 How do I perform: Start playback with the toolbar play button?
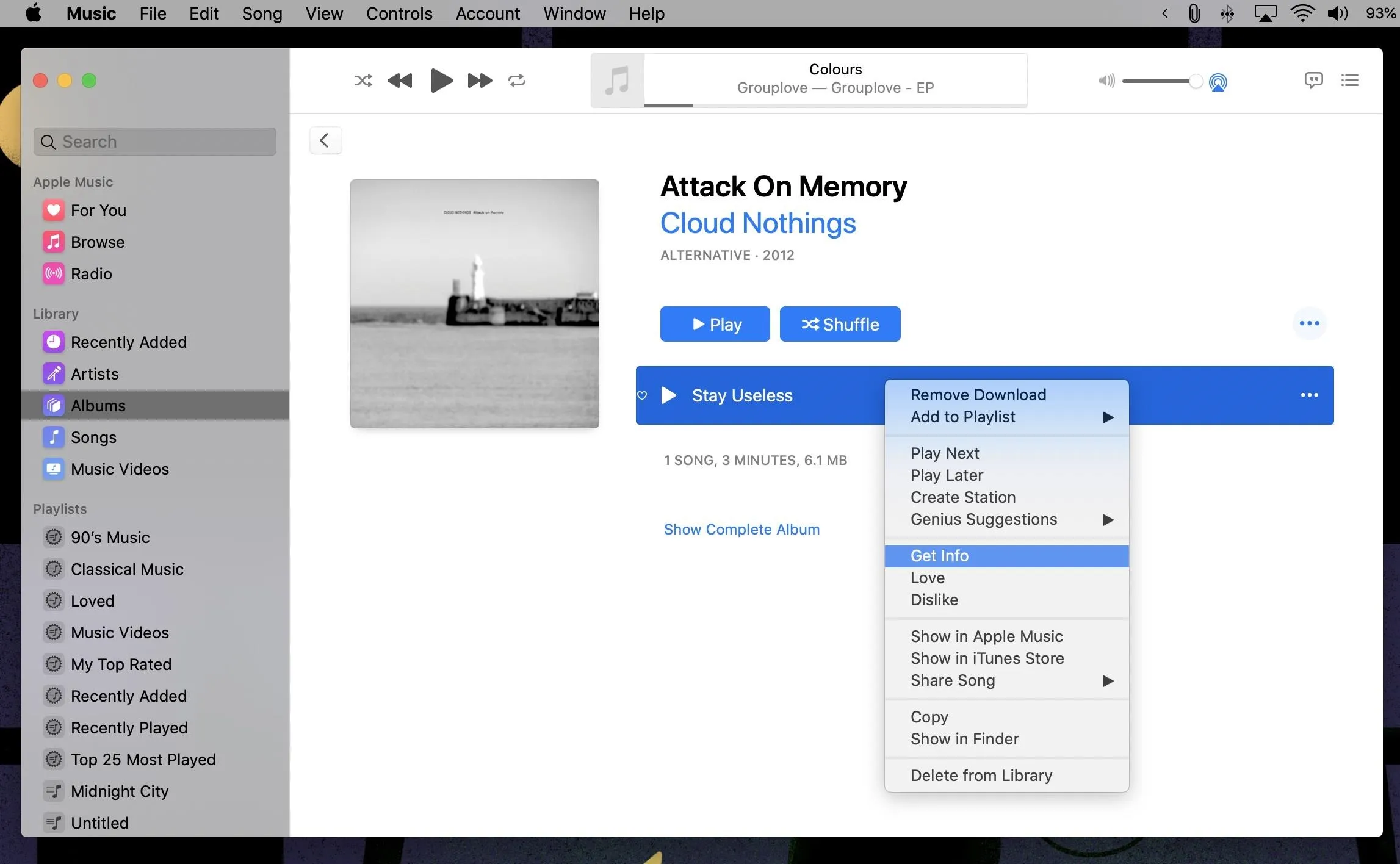click(441, 81)
